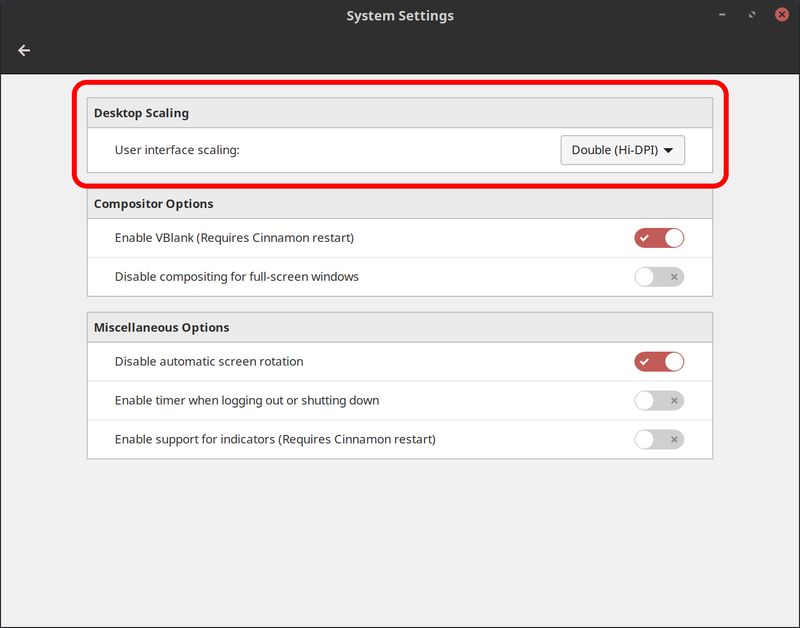
Task: Toggle Enable VBlank switch off
Action: (x=659, y=238)
